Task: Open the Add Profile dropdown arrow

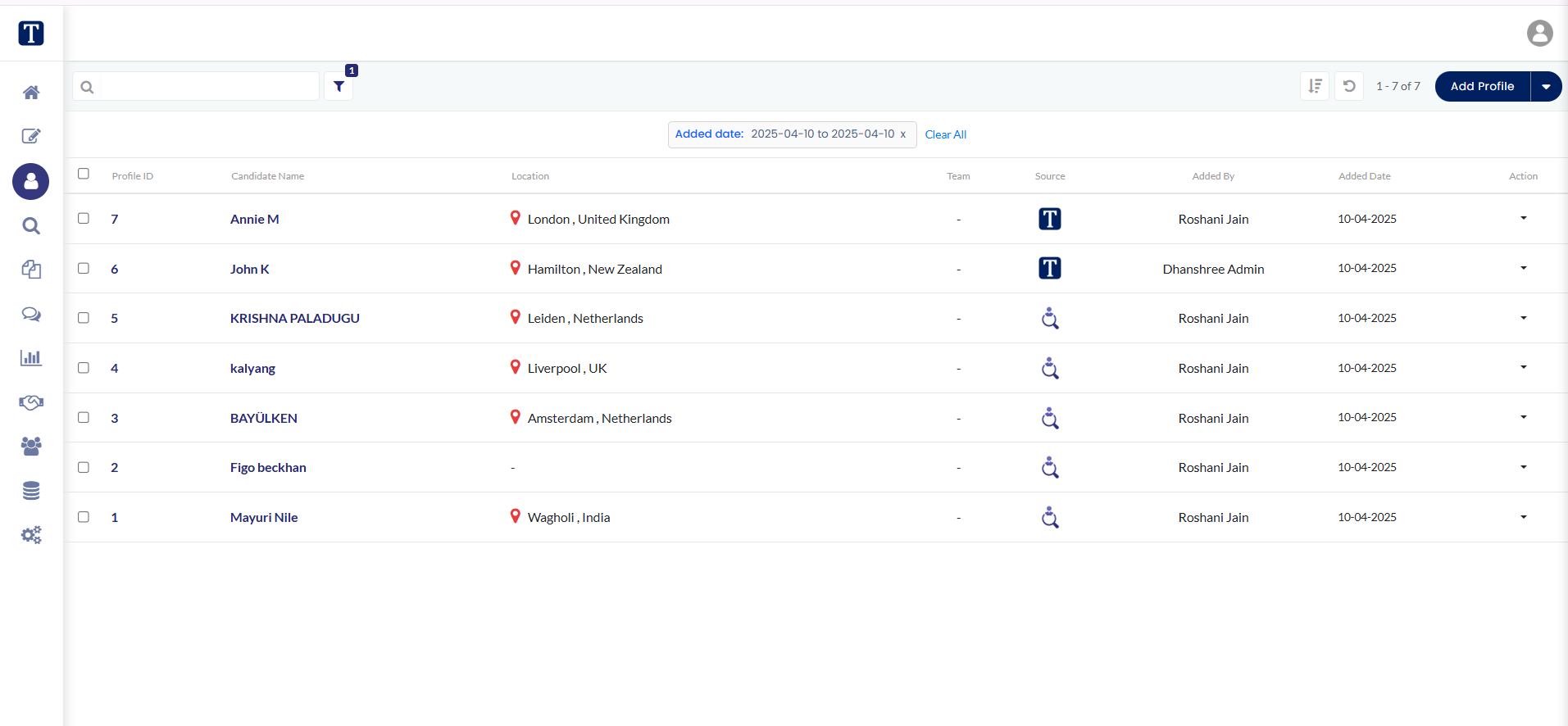Action: click(1546, 86)
